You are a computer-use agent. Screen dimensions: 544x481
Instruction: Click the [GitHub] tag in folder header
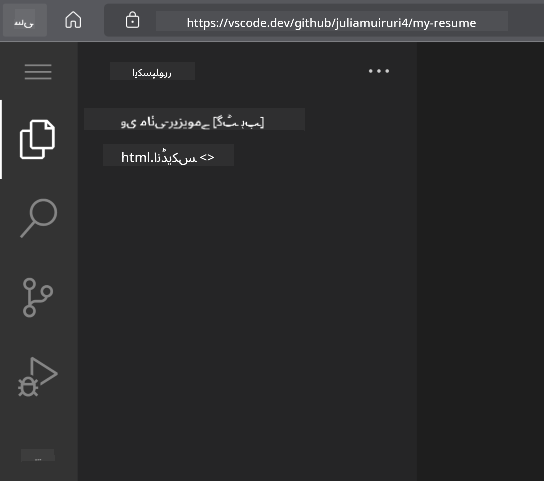coord(238,123)
